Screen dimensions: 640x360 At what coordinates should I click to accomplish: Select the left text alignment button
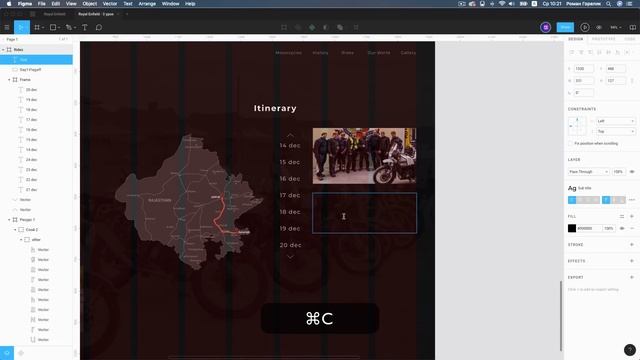572,200
